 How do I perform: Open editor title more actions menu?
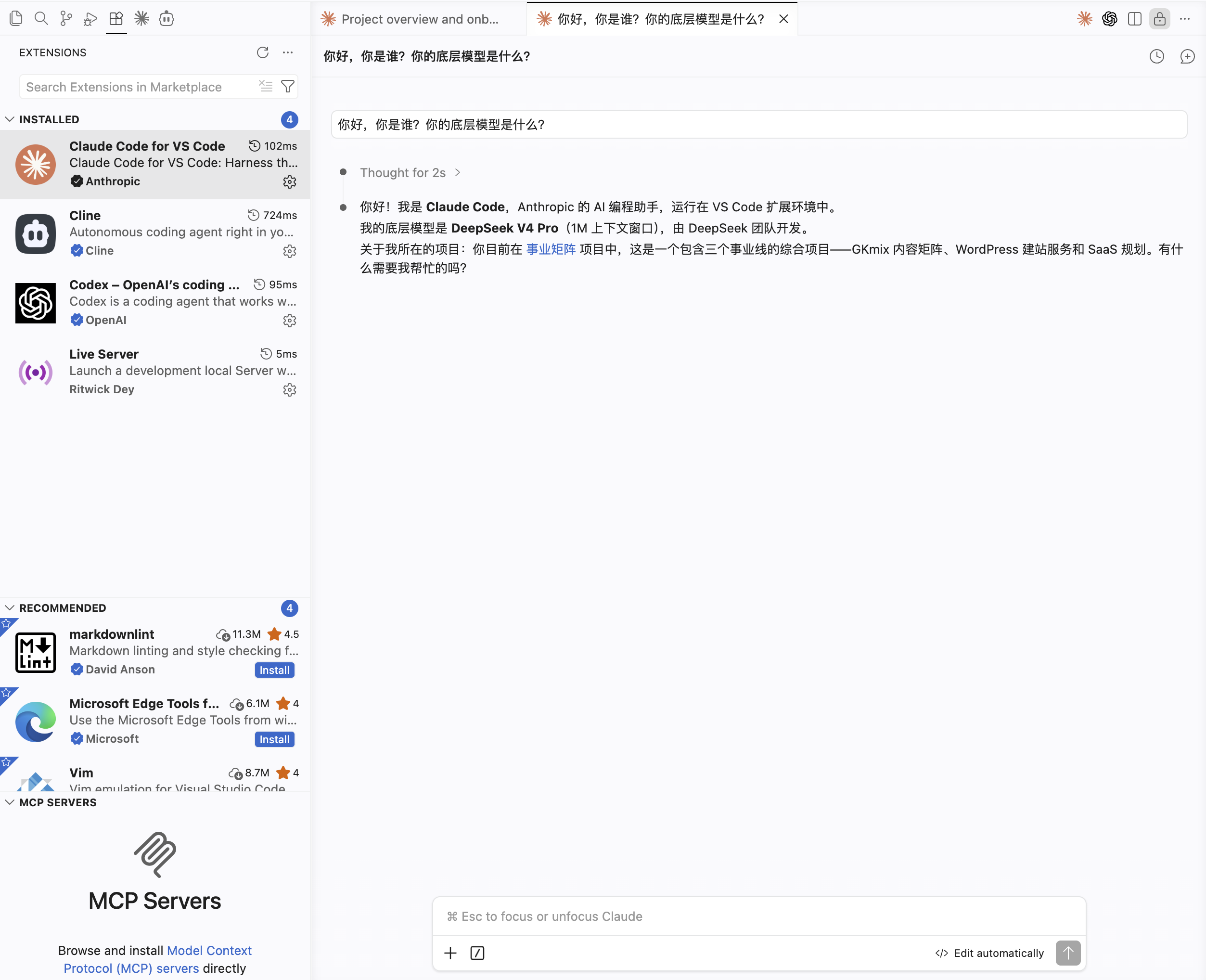pos(1184,19)
